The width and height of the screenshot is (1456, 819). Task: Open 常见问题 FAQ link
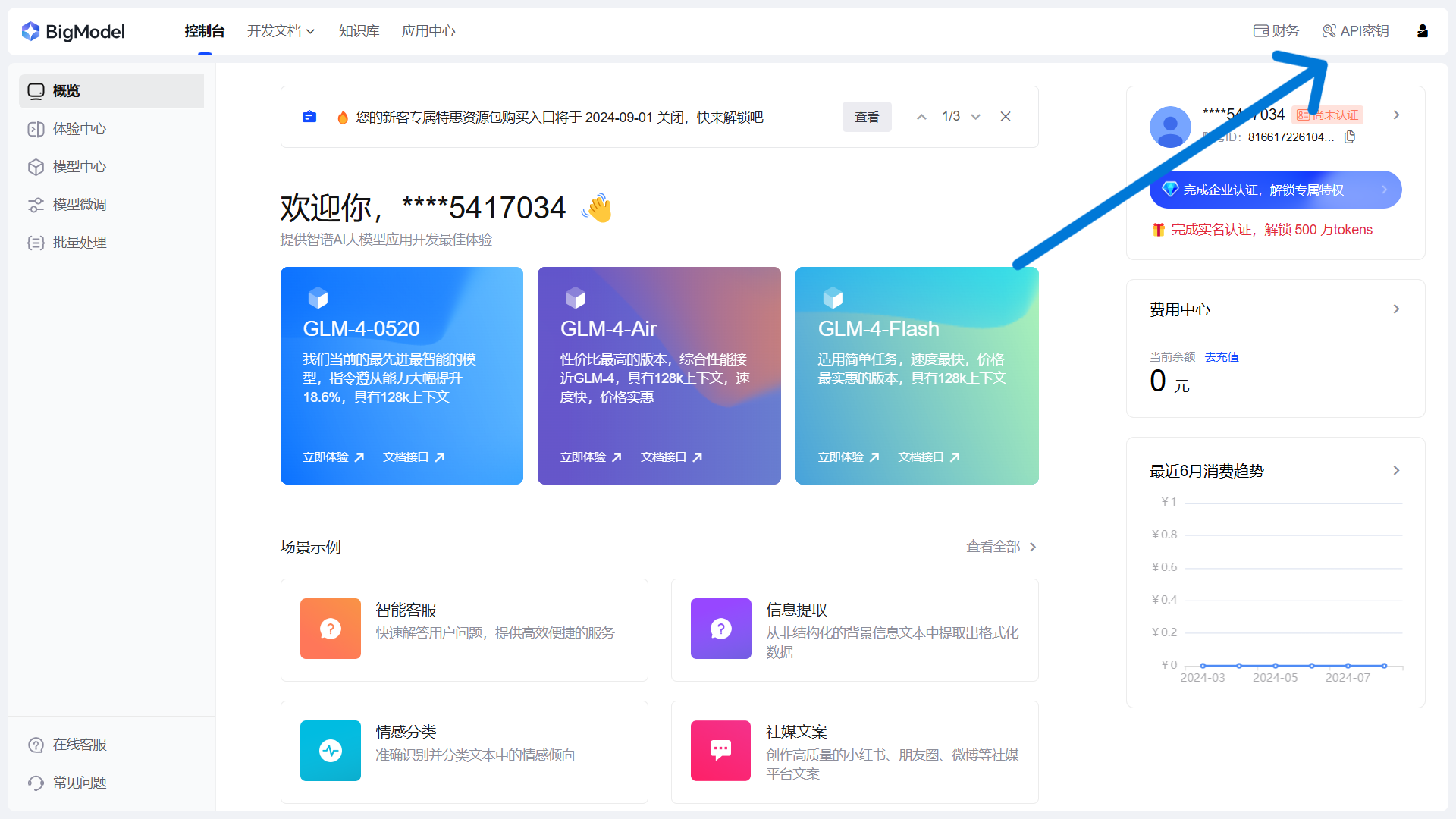67,783
